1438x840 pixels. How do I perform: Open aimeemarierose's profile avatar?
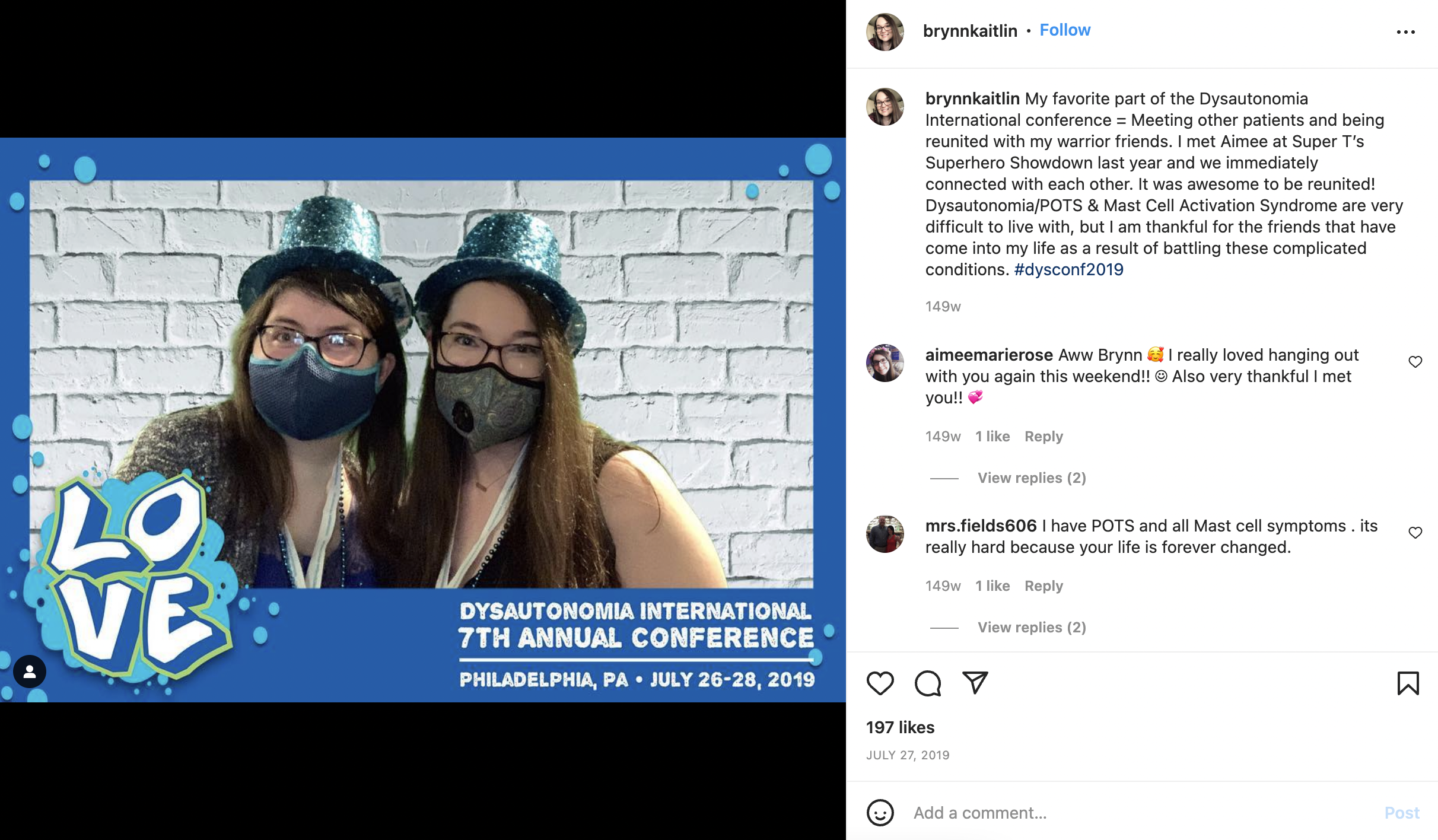pos(885,363)
